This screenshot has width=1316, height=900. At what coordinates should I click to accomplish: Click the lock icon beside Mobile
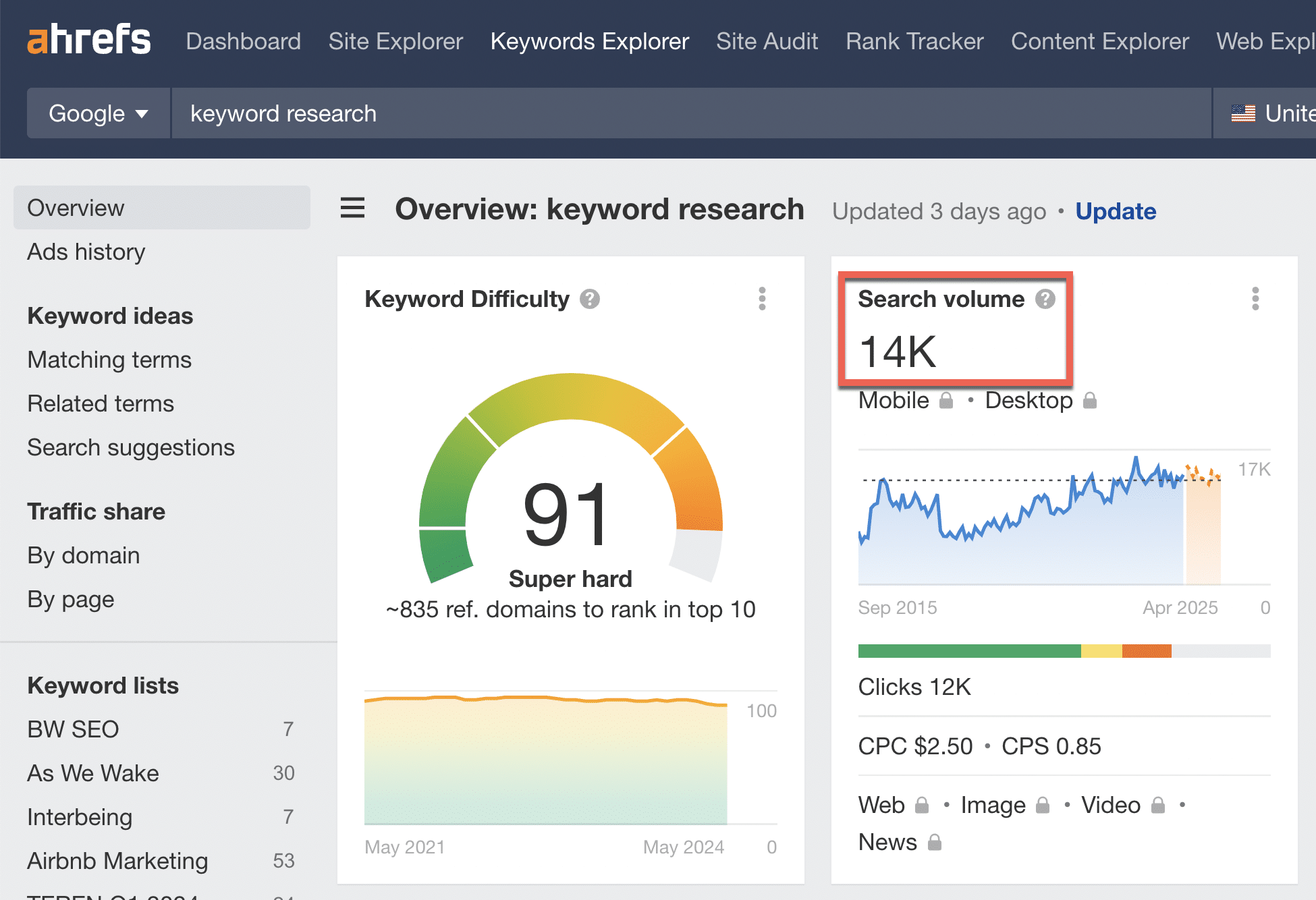(947, 401)
